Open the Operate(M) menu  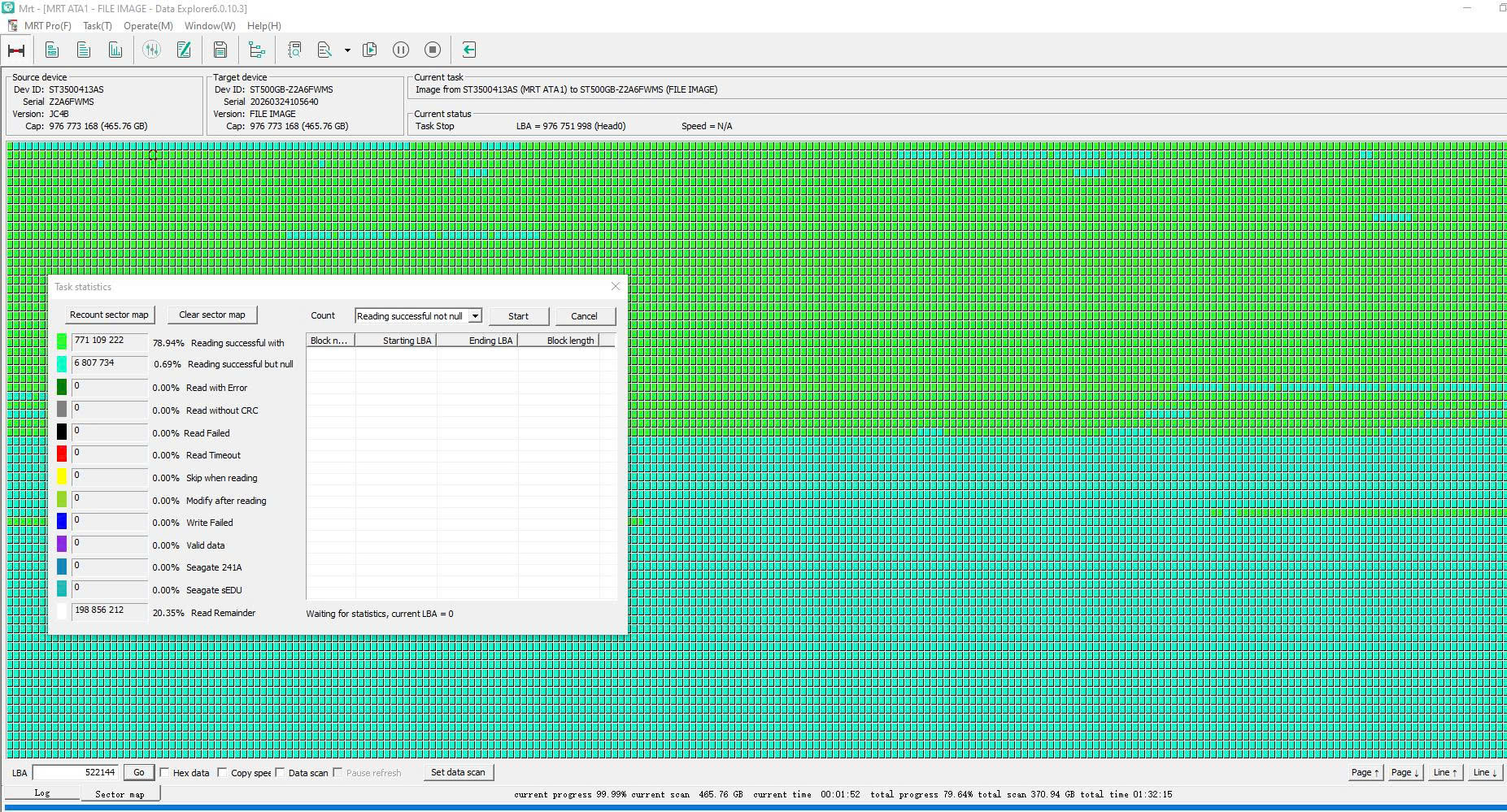148,26
